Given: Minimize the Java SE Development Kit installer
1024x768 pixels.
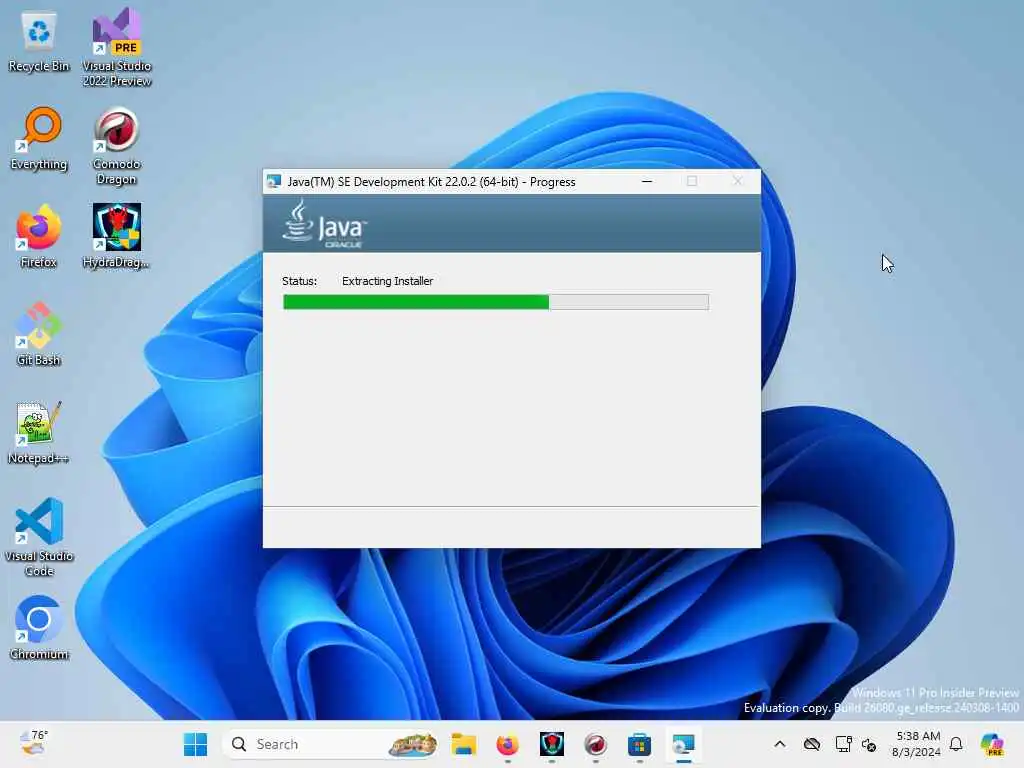Looking at the screenshot, I should [647, 181].
